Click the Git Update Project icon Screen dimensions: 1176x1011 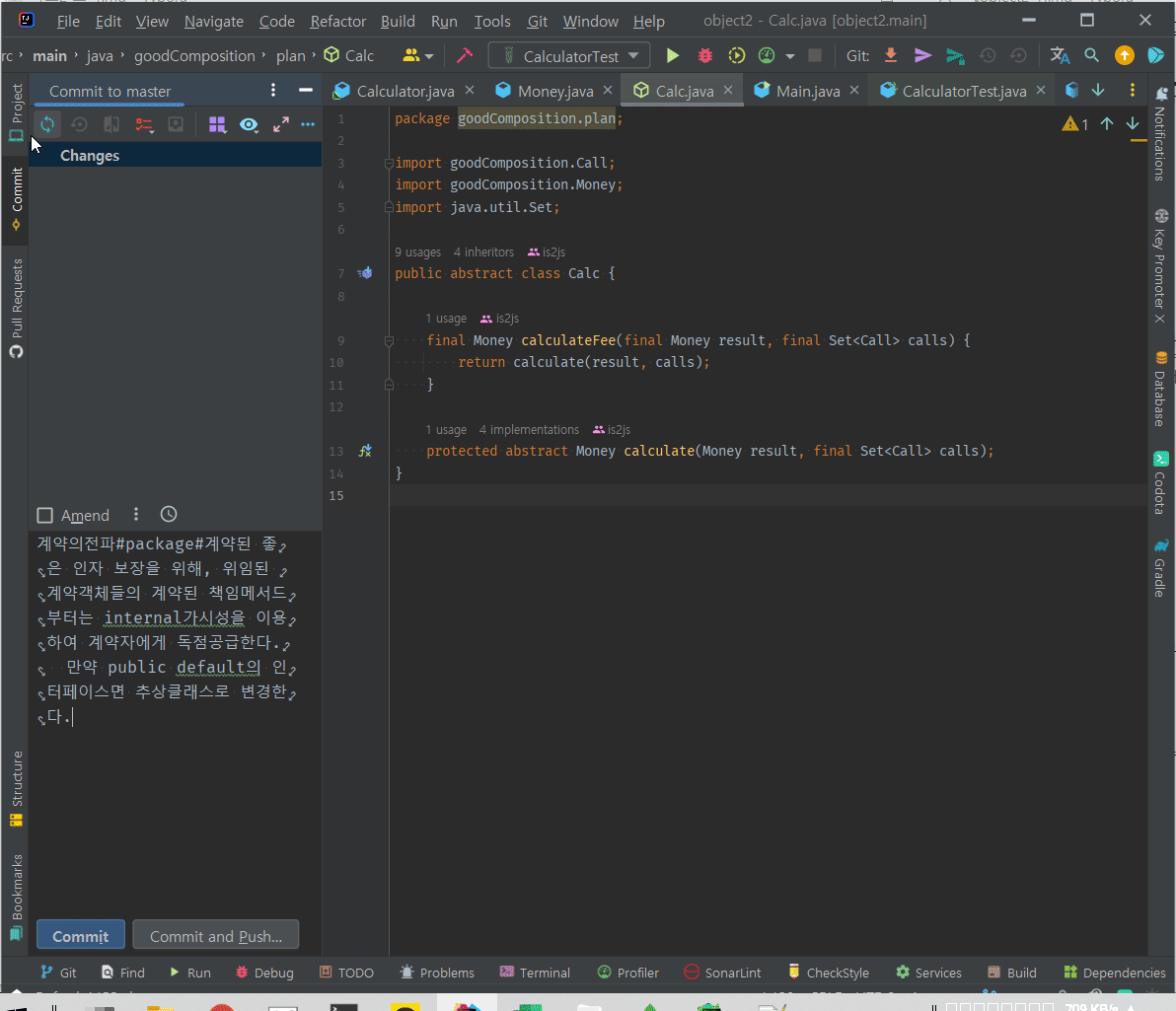890,56
